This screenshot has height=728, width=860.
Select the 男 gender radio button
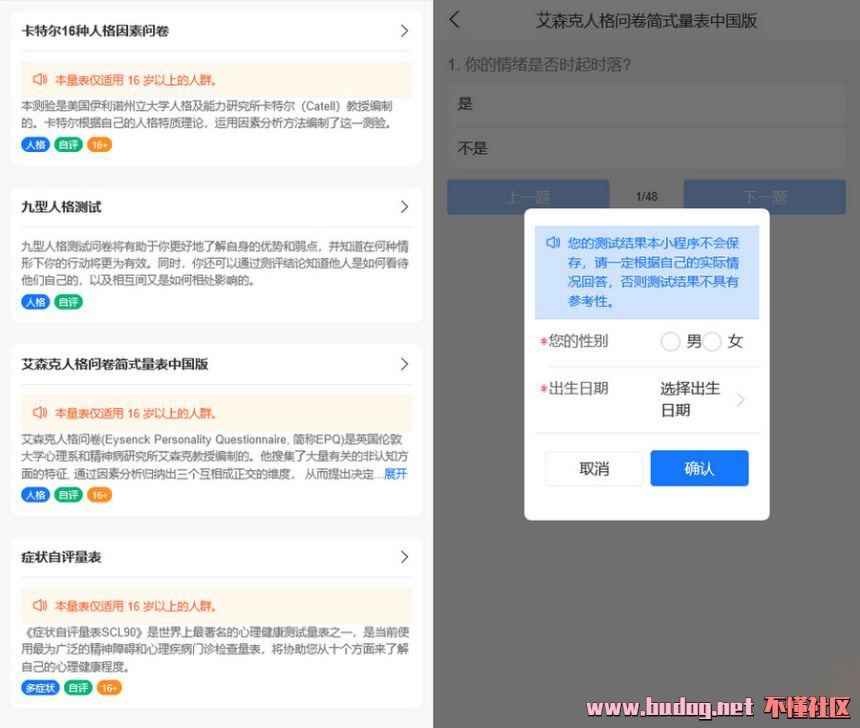[670, 342]
